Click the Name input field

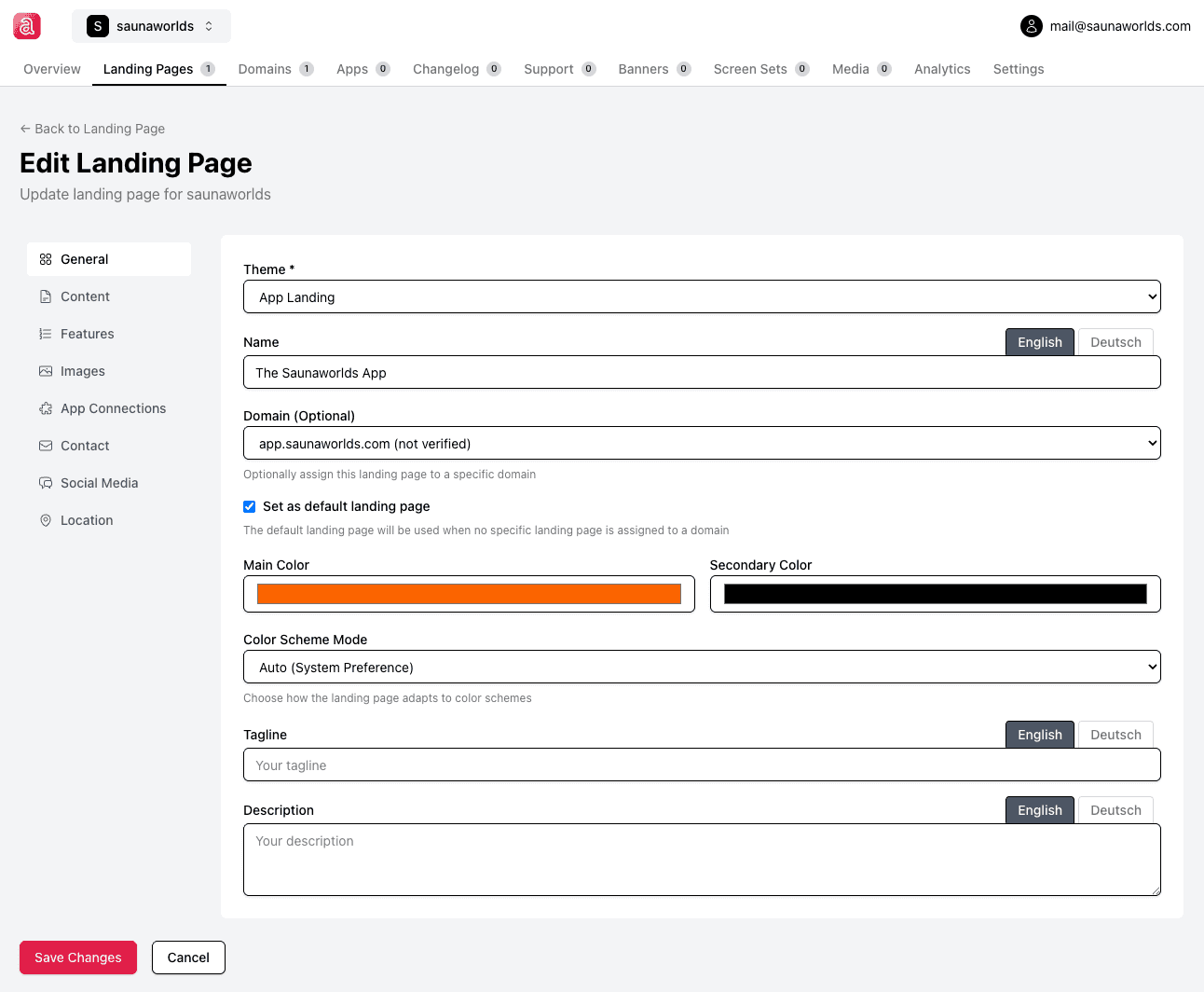pos(702,372)
